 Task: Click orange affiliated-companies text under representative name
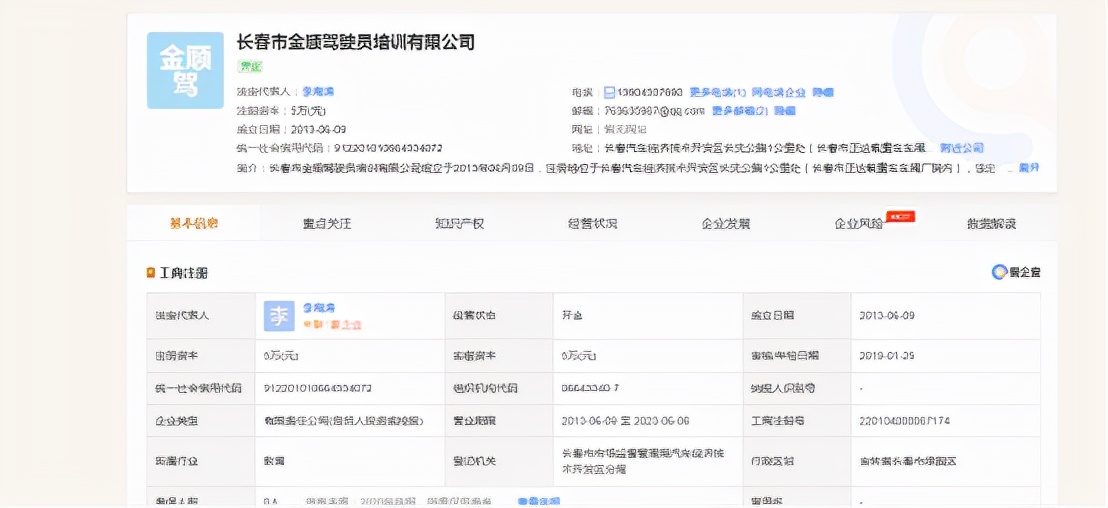(332, 324)
